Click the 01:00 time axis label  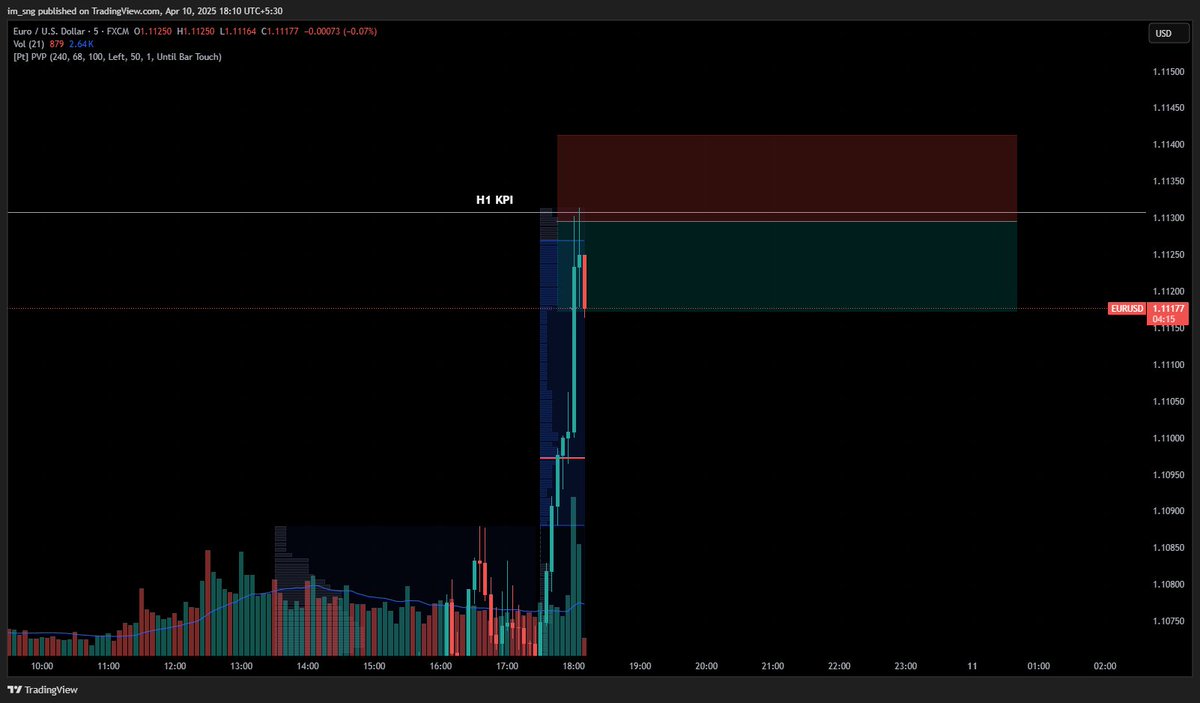(x=1038, y=666)
